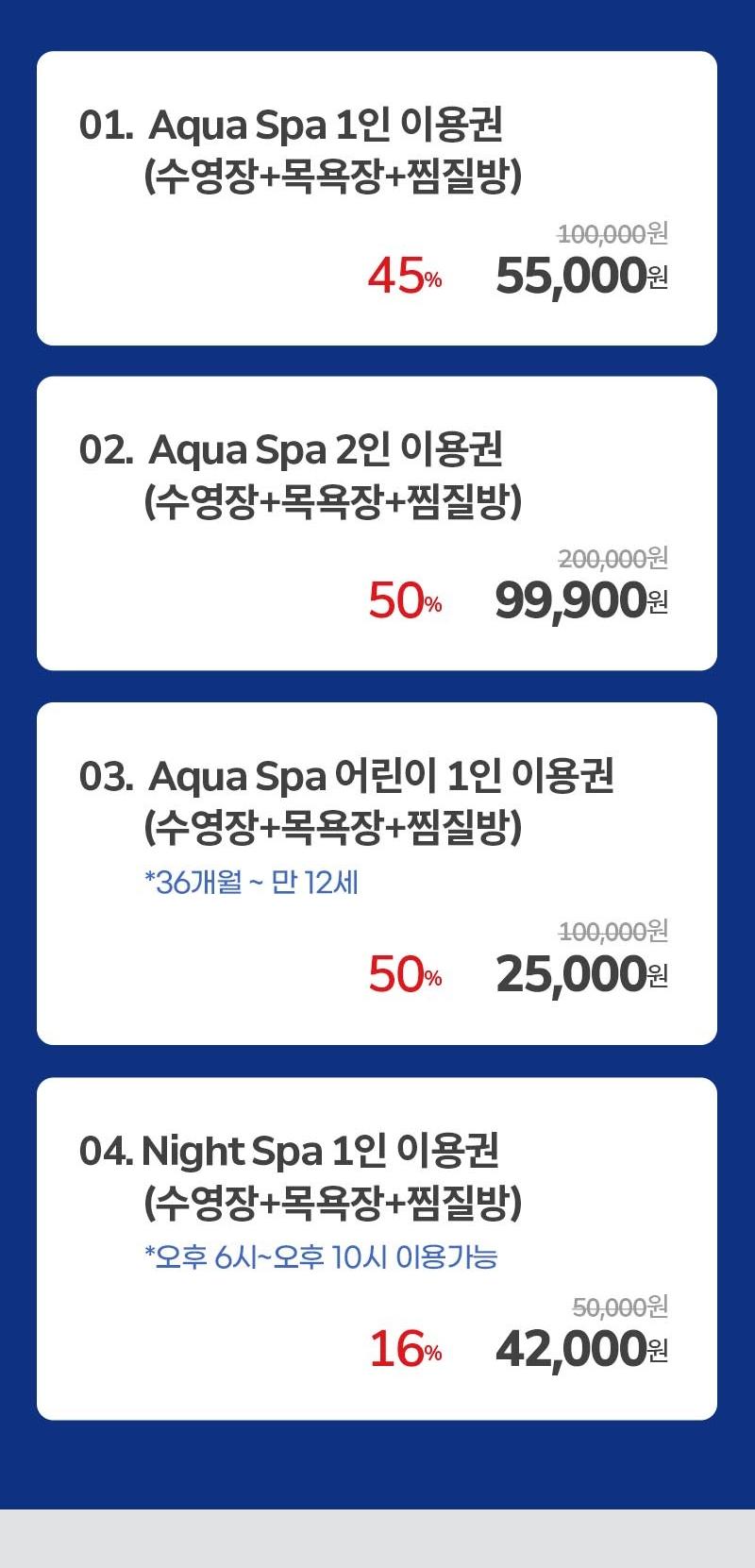Select the 42,000원 sale price

tap(581, 1349)
